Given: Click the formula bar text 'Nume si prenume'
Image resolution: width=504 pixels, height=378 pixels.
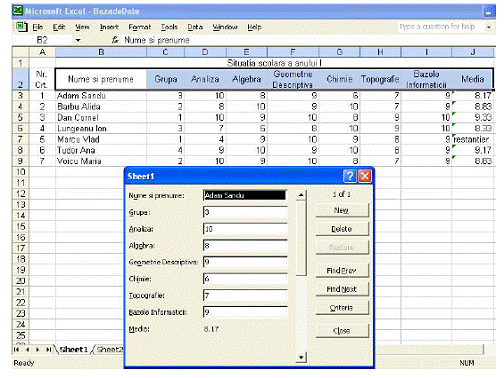Looking at the screenshot, I should 157,40.
